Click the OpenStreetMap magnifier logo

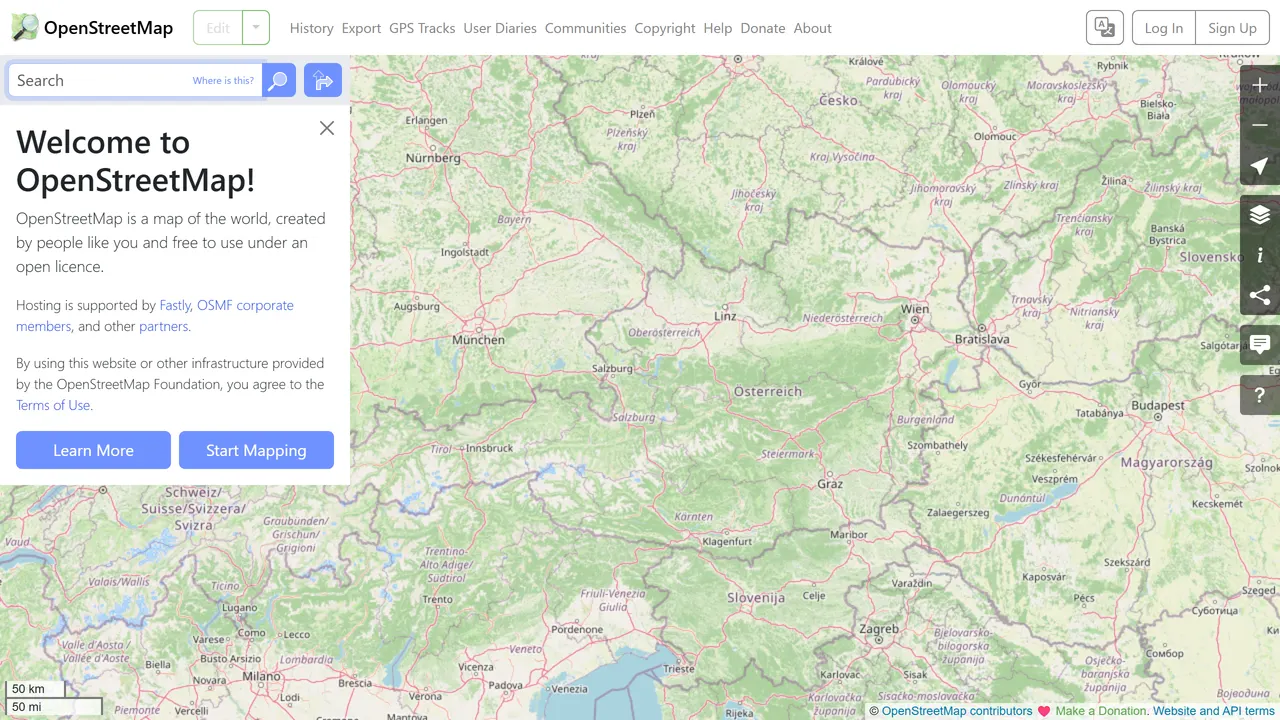(25, 28)
